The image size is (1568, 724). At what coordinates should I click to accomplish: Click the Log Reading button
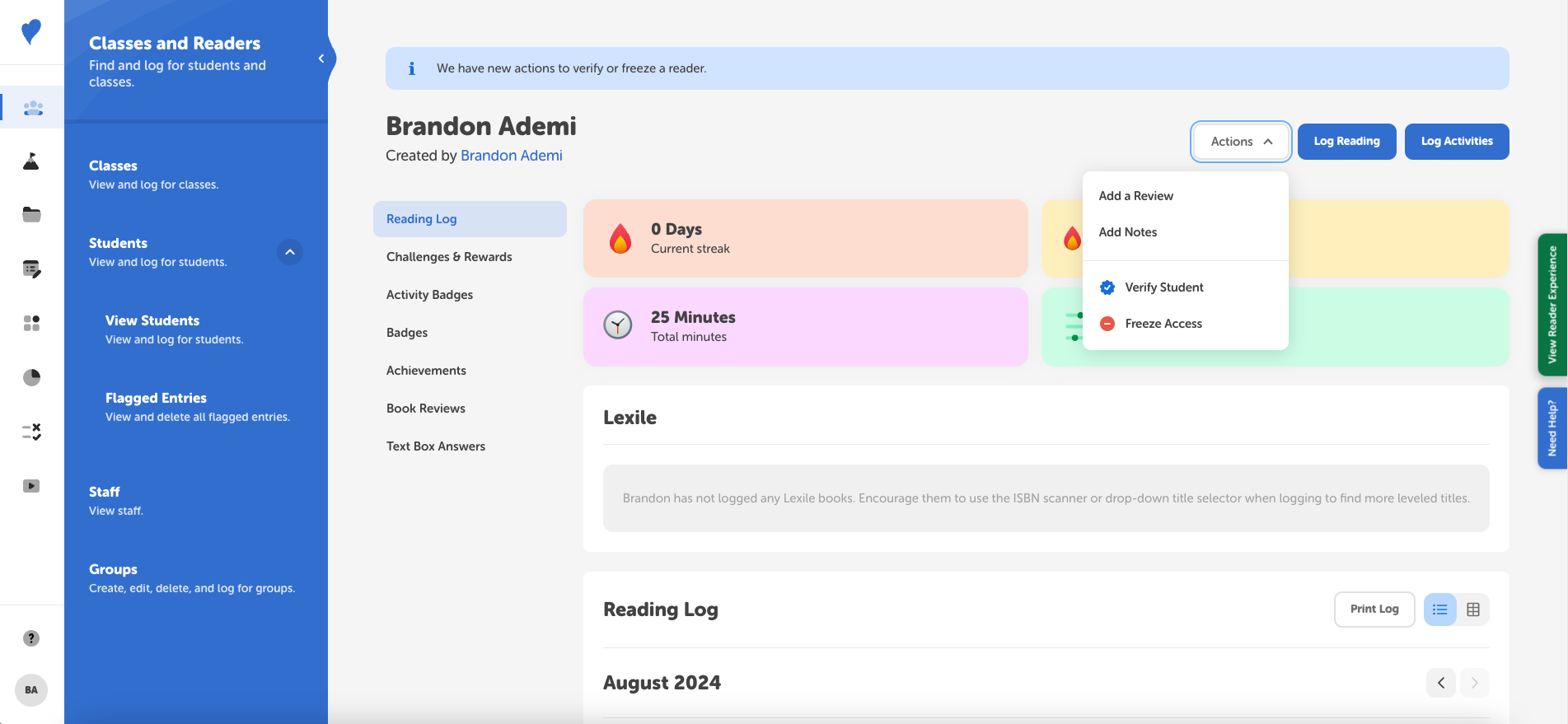1346,142
